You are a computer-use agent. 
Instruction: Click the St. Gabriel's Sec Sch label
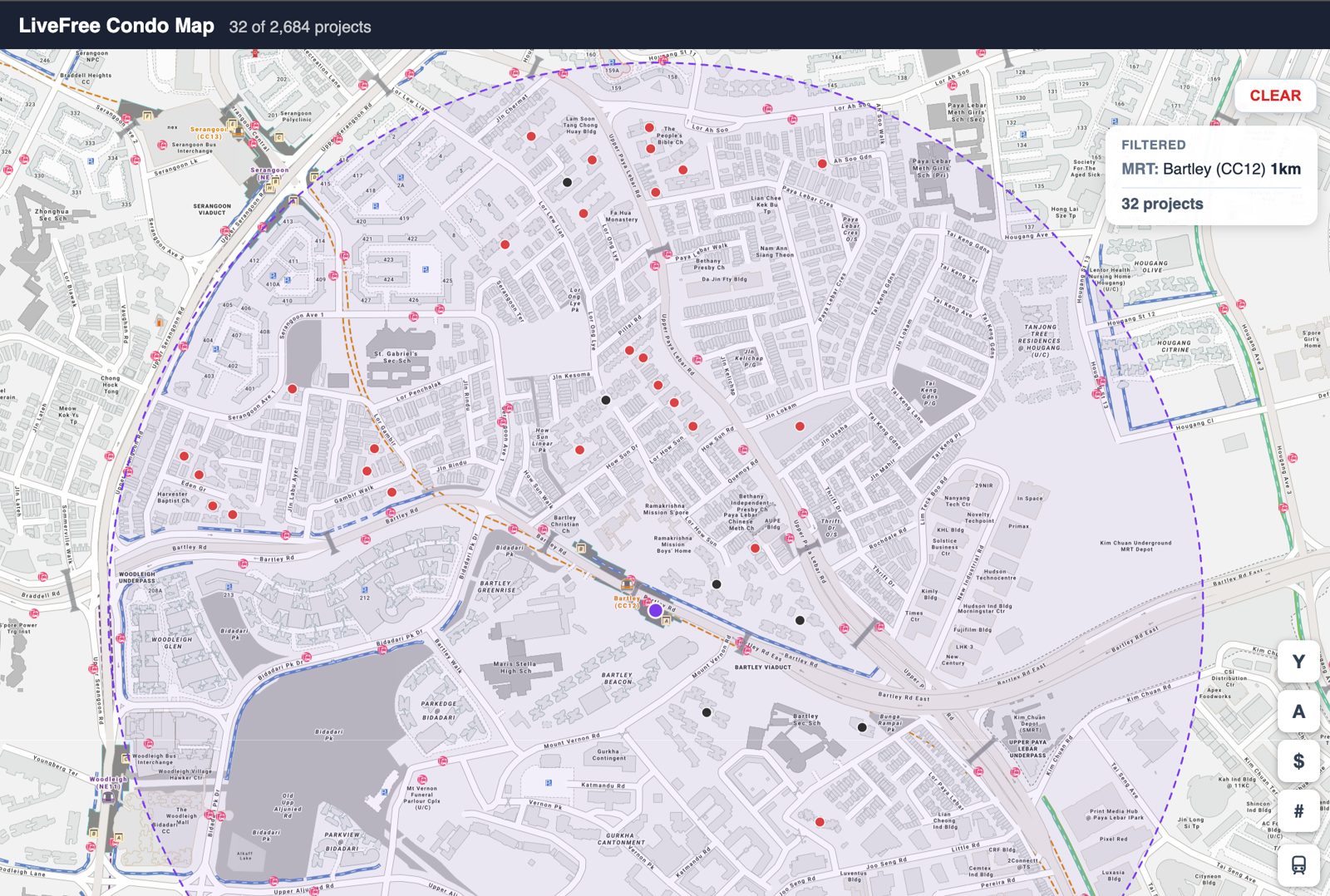tap(396, 357)
